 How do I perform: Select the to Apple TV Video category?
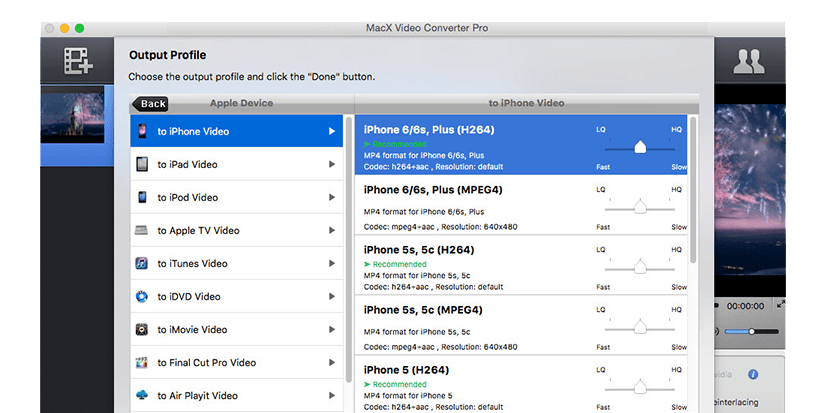(x=237, y=230)
